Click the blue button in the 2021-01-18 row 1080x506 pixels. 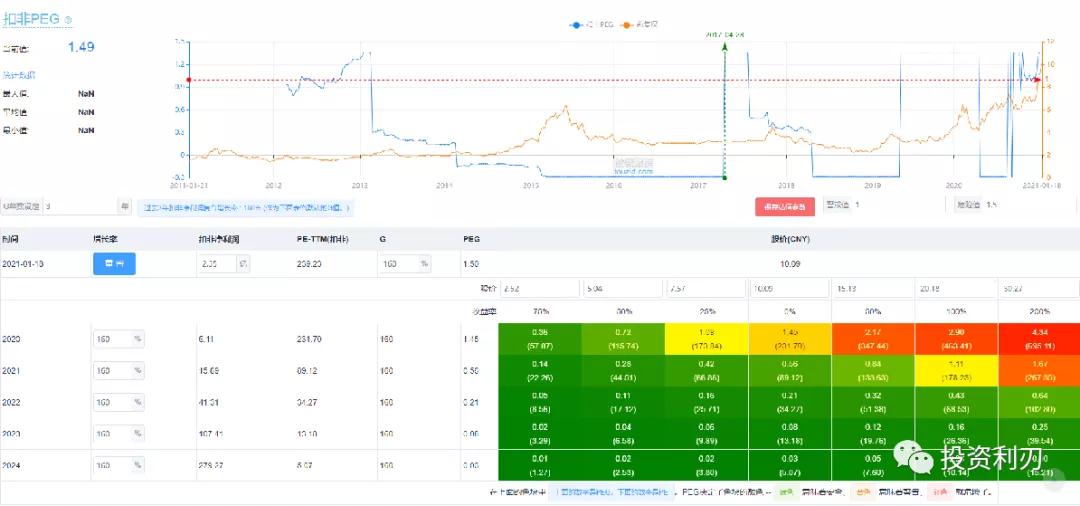pyautogui.click(x=114, y=264)
